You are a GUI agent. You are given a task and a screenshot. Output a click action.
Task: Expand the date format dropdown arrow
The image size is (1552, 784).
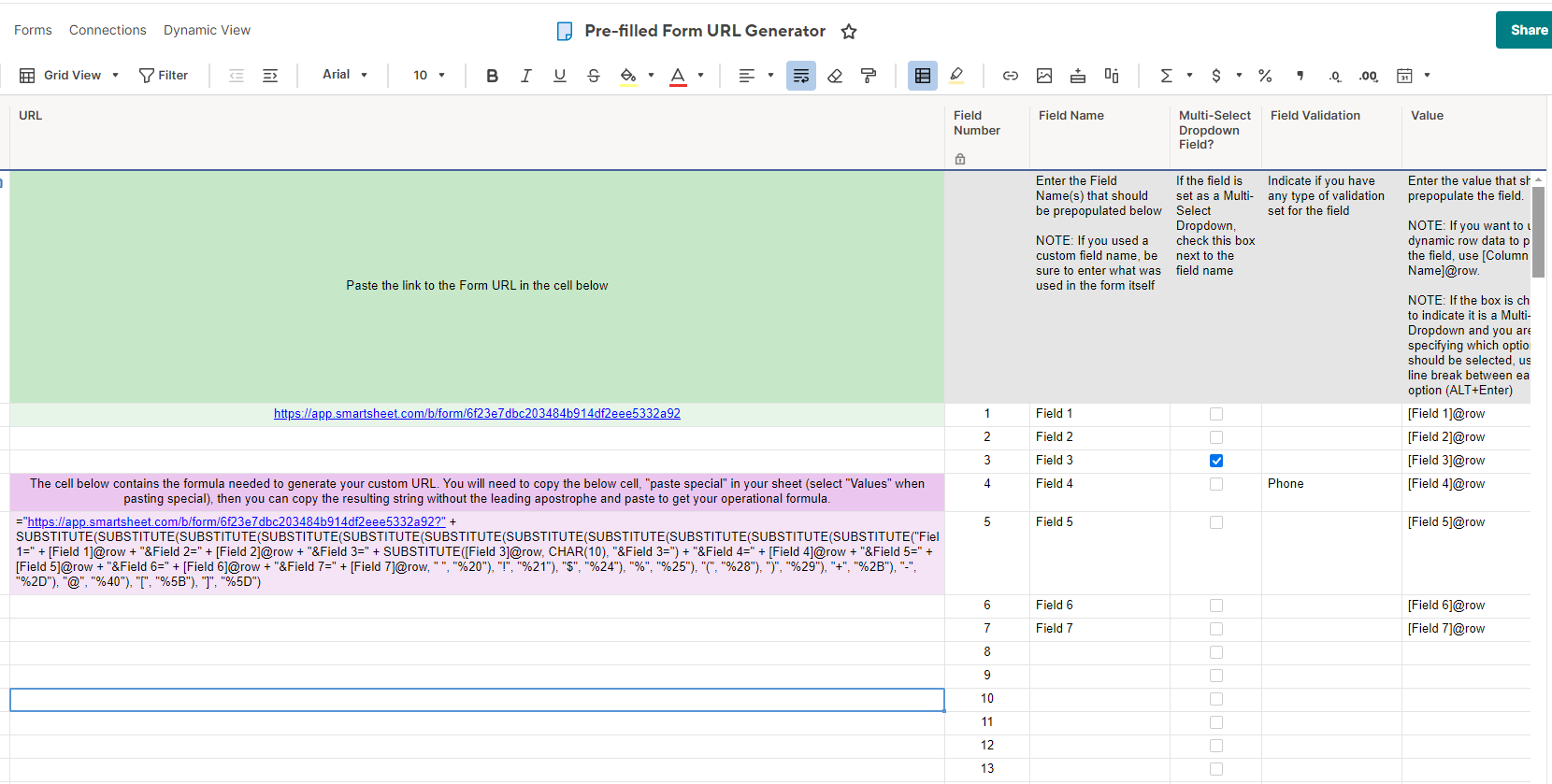pos(1427,76)
